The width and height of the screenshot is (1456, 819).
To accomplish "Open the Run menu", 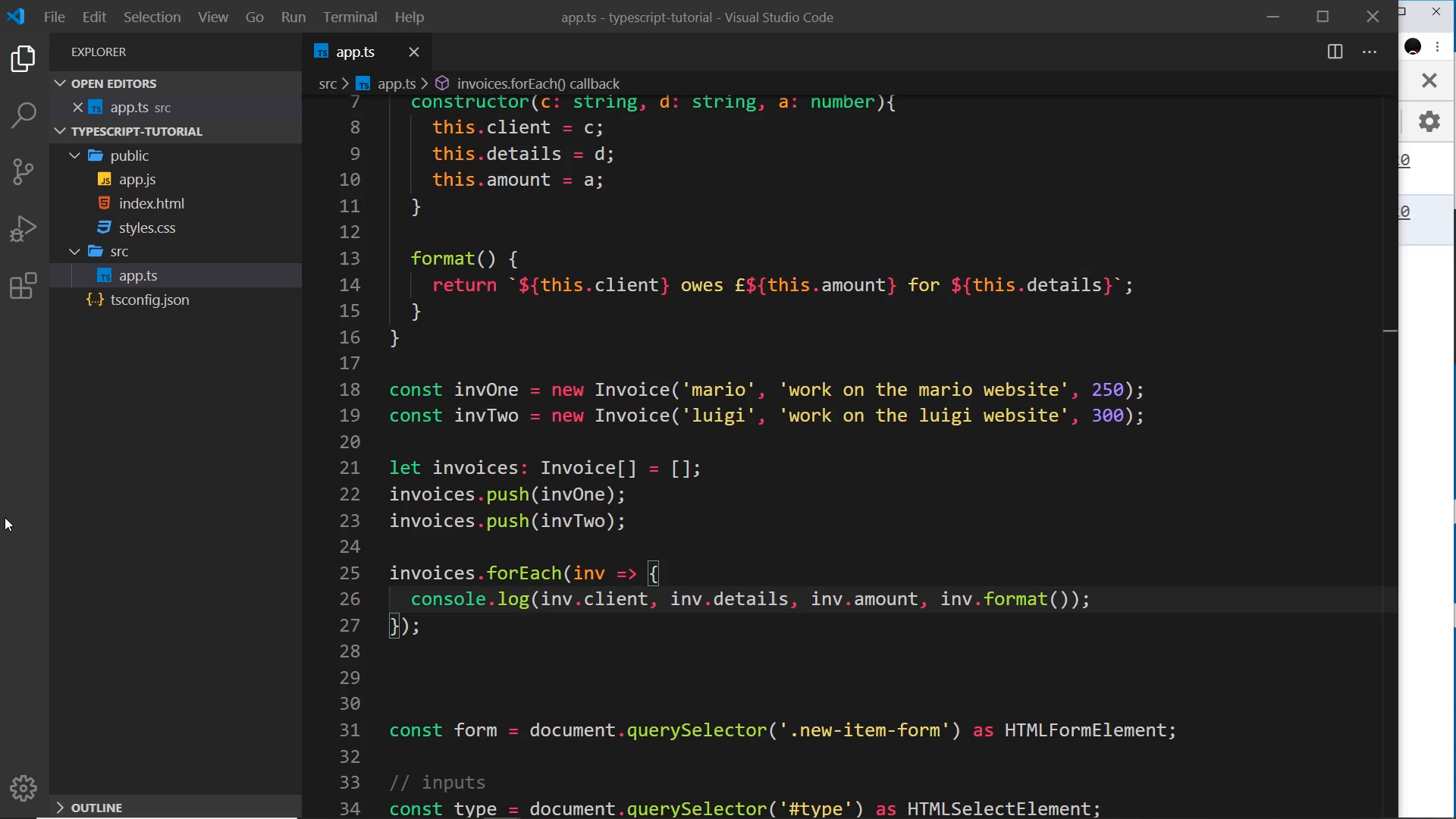I will (293, 17).
